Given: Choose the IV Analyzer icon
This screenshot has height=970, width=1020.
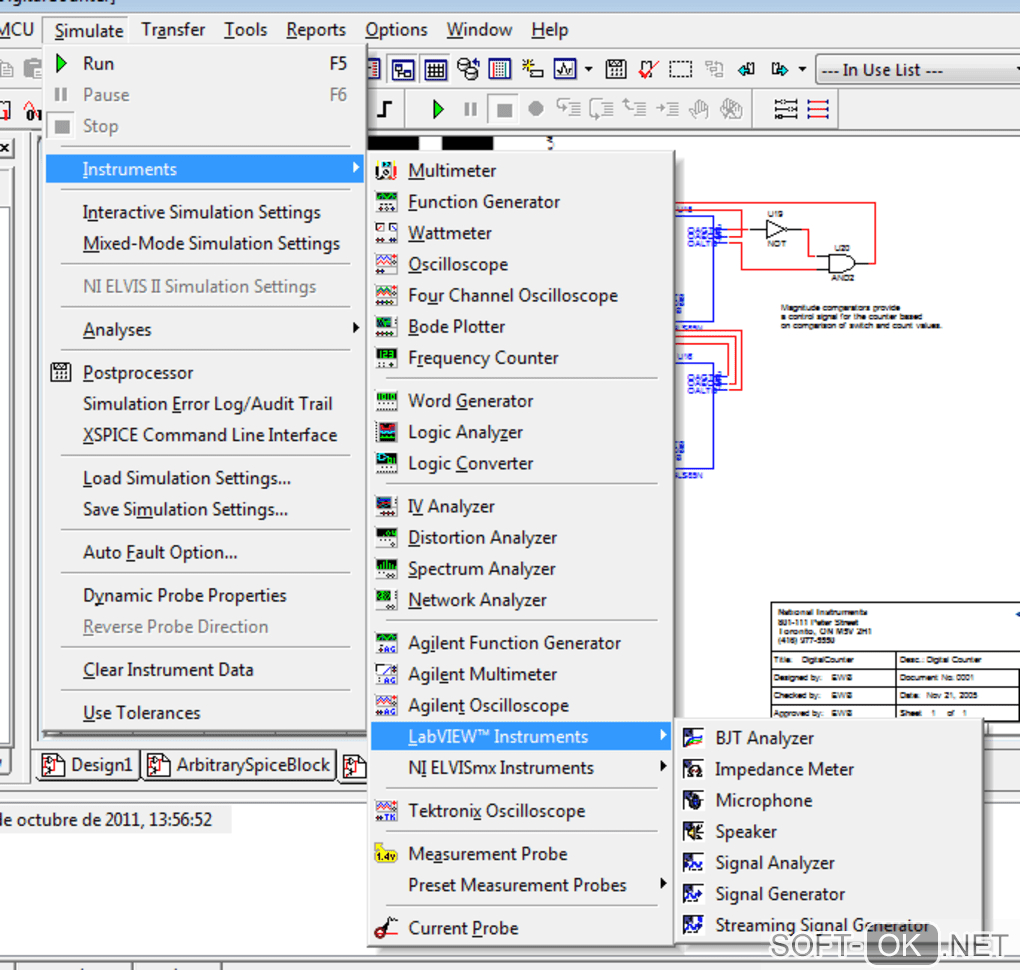Looking at the screenshot, I should [386, 507].
